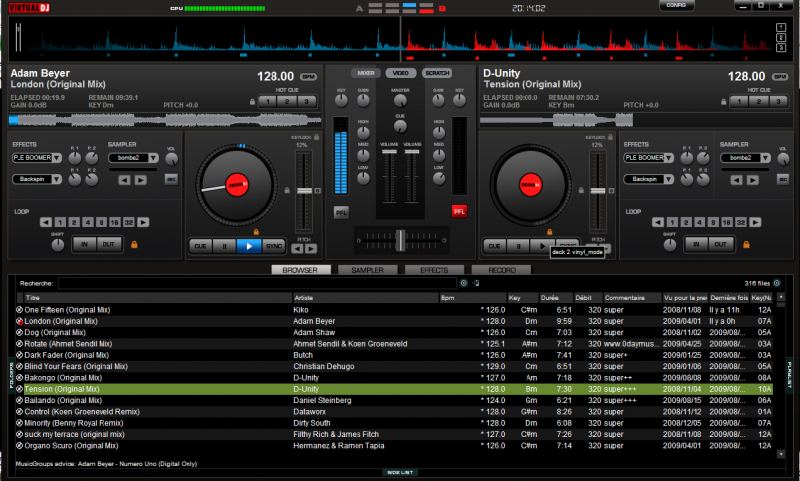Open the SCRATCH panel tab
This screenshot has width=800, height=481.
[x=436, y=73]
